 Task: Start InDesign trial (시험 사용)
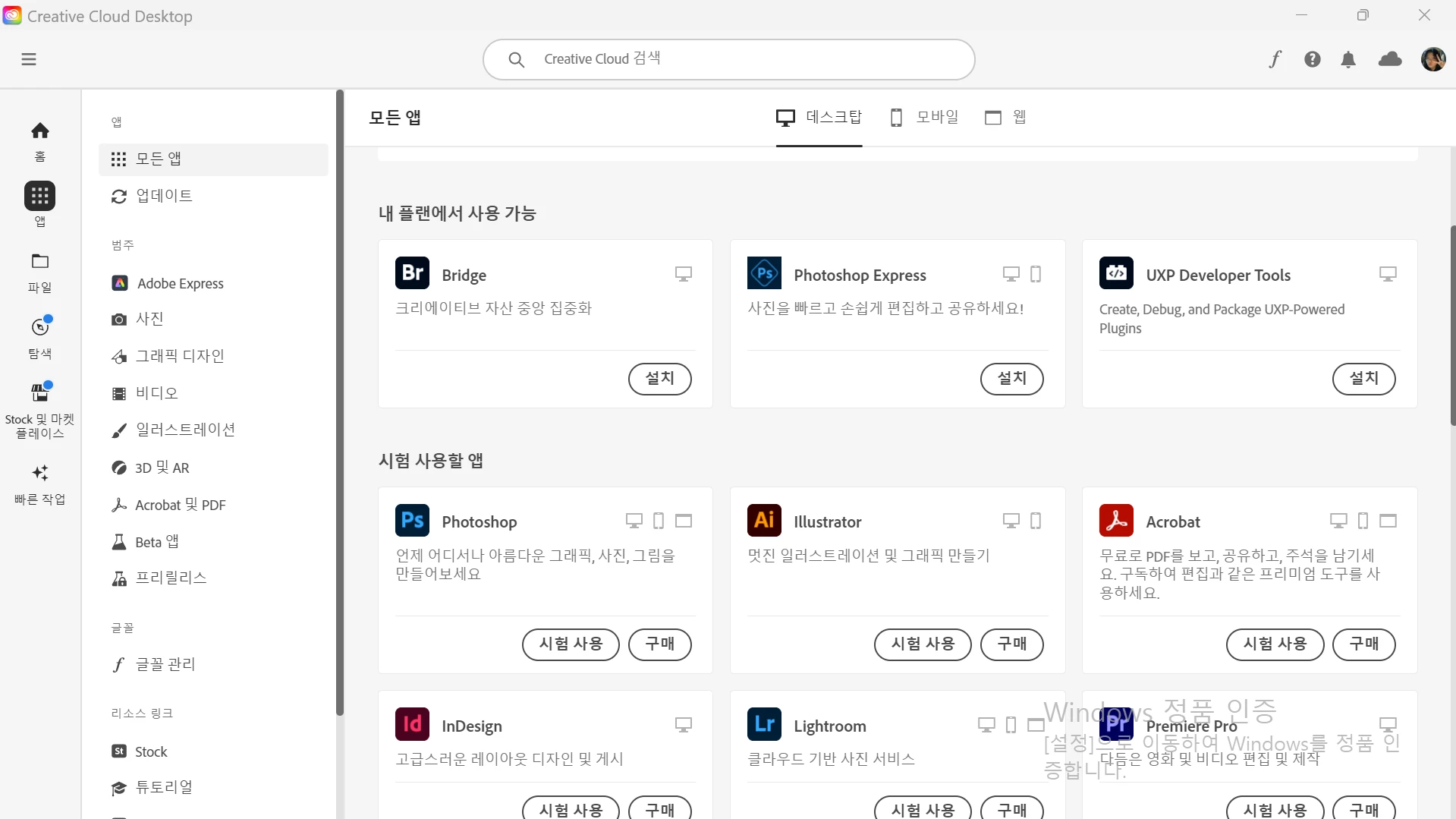pyautogui.click(x=571, y=808)
